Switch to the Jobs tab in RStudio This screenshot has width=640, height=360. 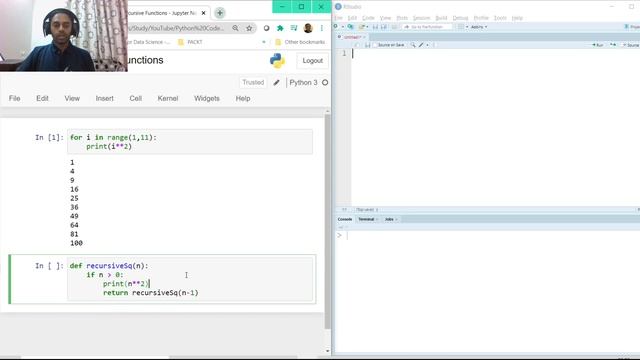pos(390,220)
